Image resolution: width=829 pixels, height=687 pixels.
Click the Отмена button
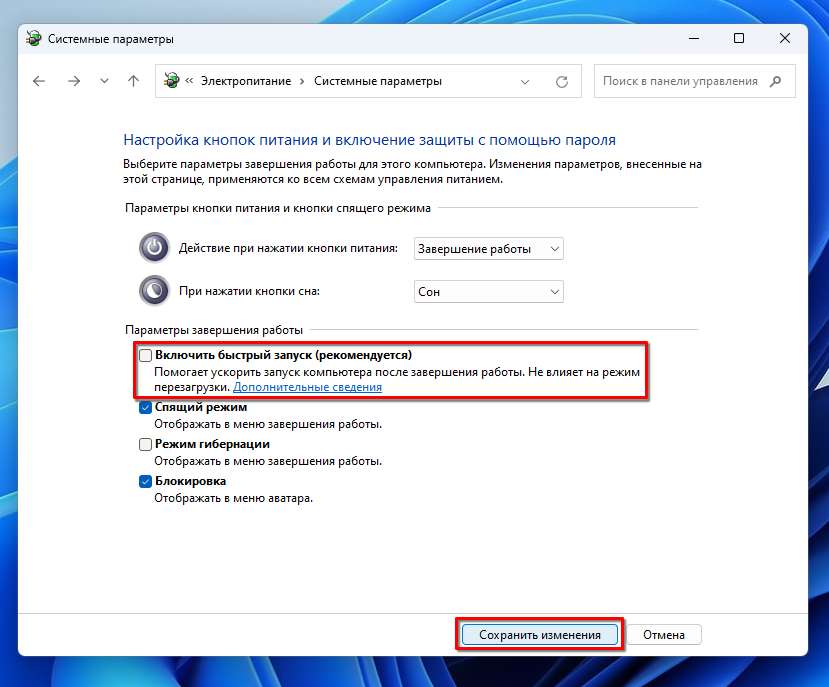coord(664,635)
